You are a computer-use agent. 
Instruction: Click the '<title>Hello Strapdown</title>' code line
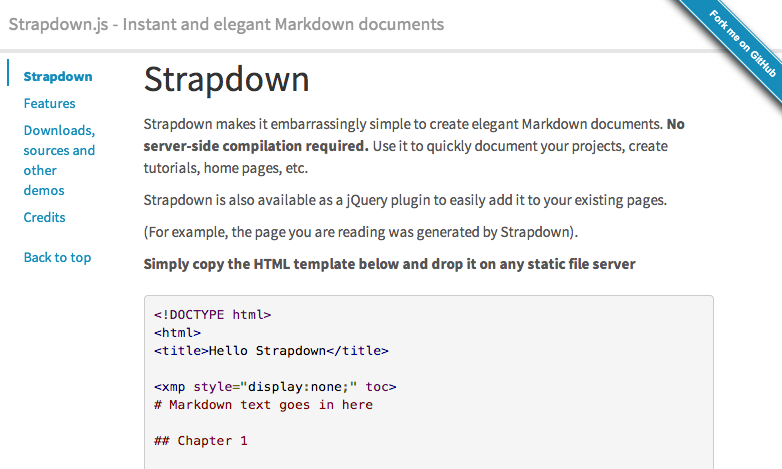coord(271,351)
